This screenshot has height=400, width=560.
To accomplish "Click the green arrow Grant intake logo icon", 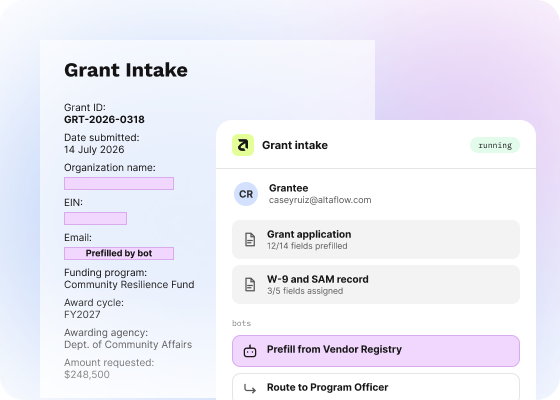I will point(243,145).
